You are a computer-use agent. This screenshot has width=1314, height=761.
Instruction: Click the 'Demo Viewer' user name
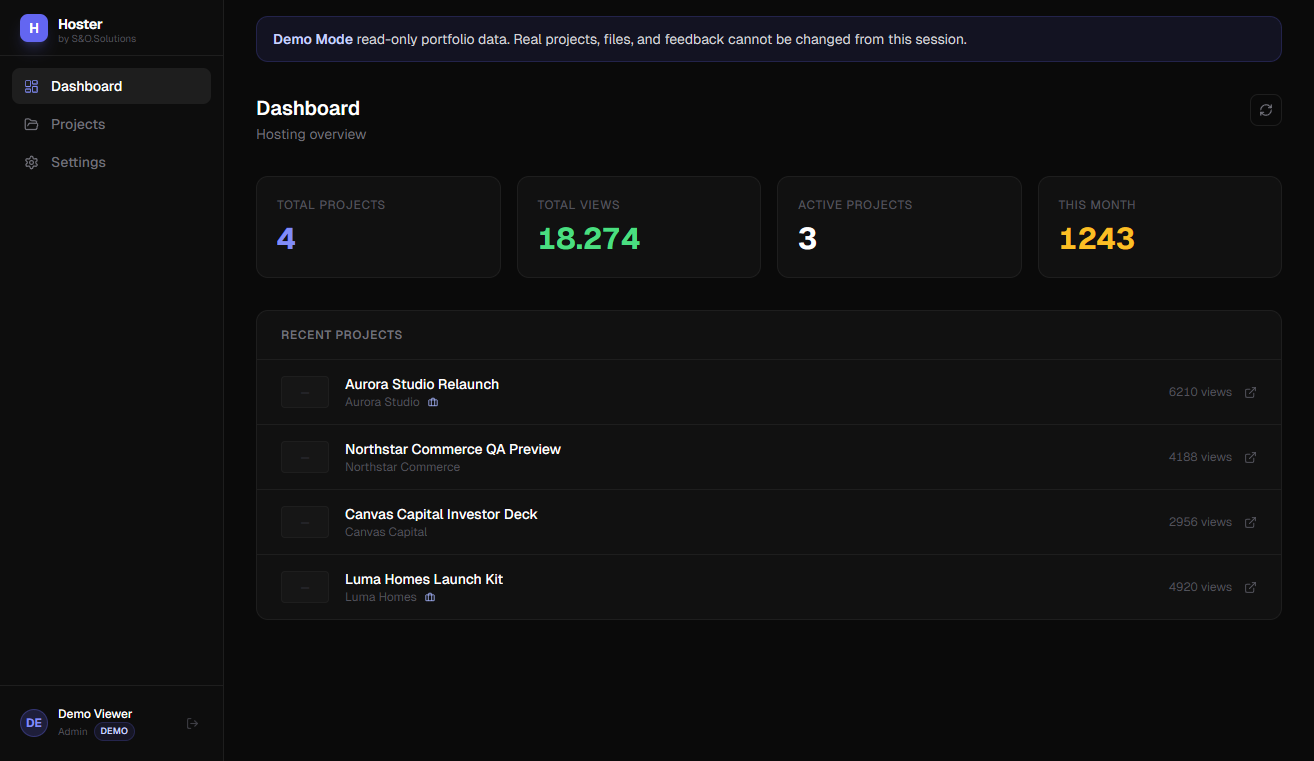click(x=95, y=714)
